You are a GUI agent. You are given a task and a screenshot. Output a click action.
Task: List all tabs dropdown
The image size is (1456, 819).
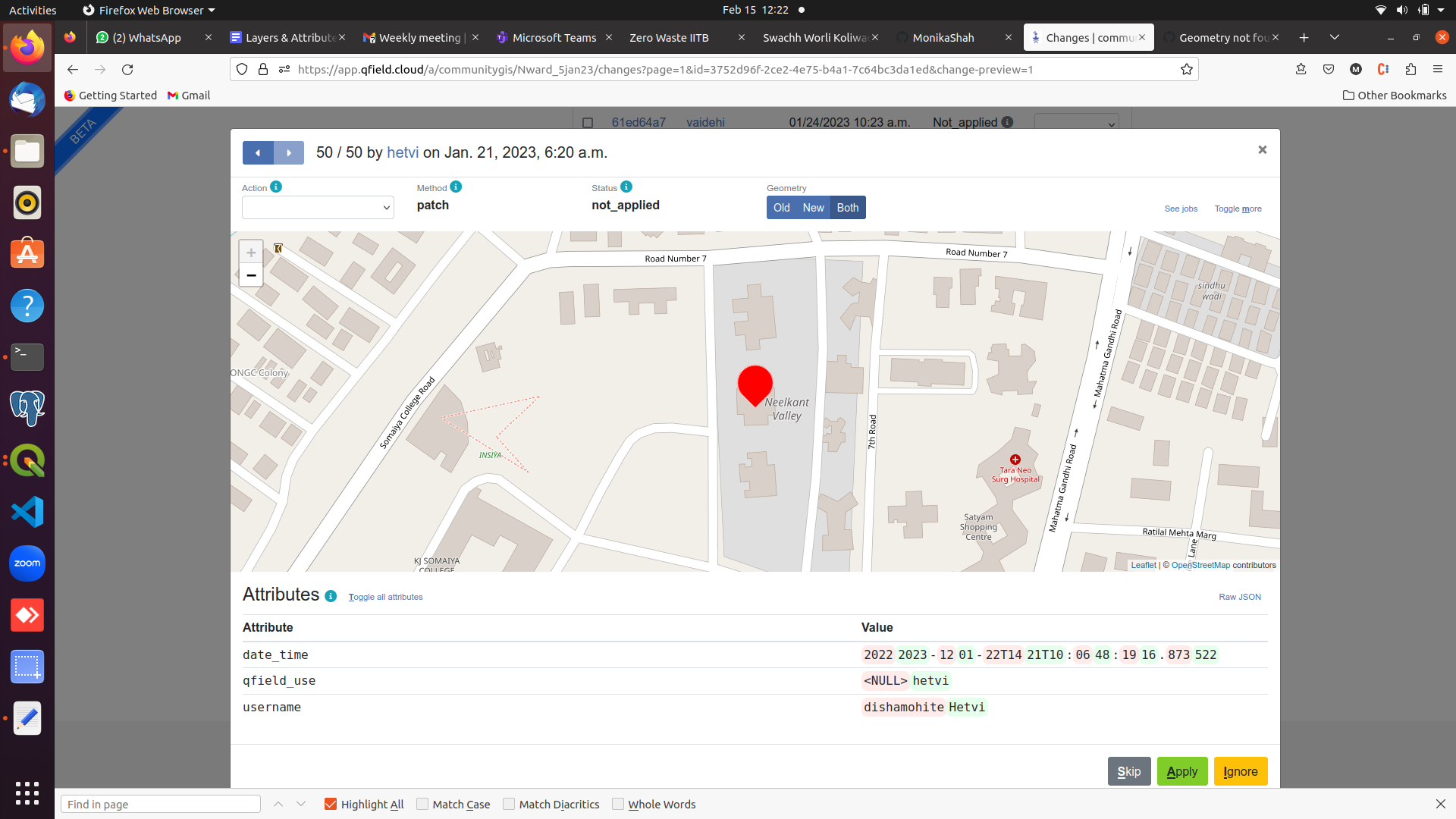pos(1335,37)
